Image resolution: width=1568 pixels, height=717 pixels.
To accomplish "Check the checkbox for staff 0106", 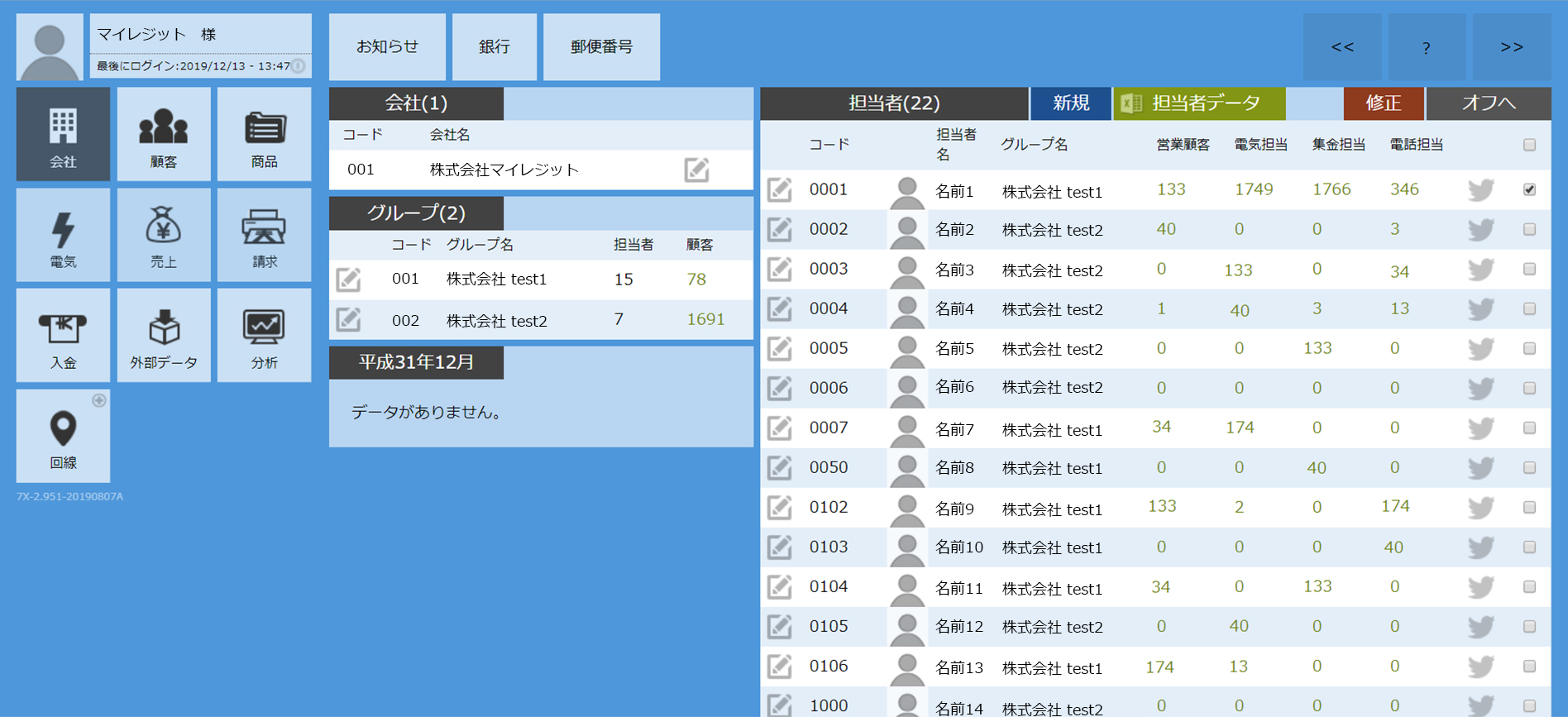I will pos(1529,666).
